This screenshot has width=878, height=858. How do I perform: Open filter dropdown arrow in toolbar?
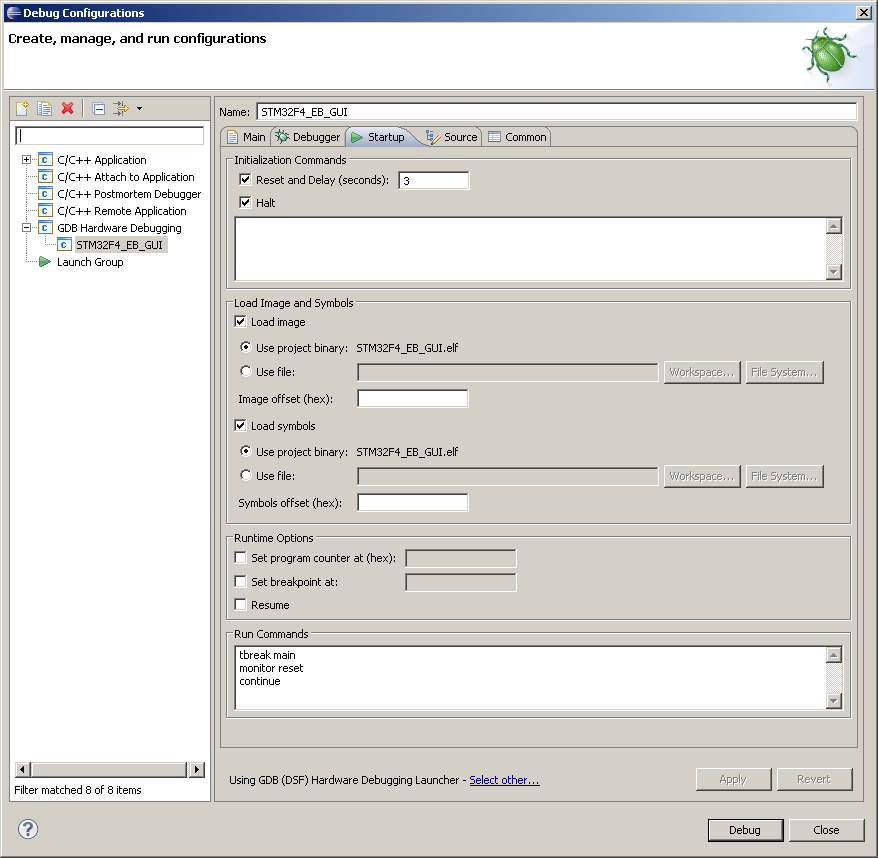(139, 108)
